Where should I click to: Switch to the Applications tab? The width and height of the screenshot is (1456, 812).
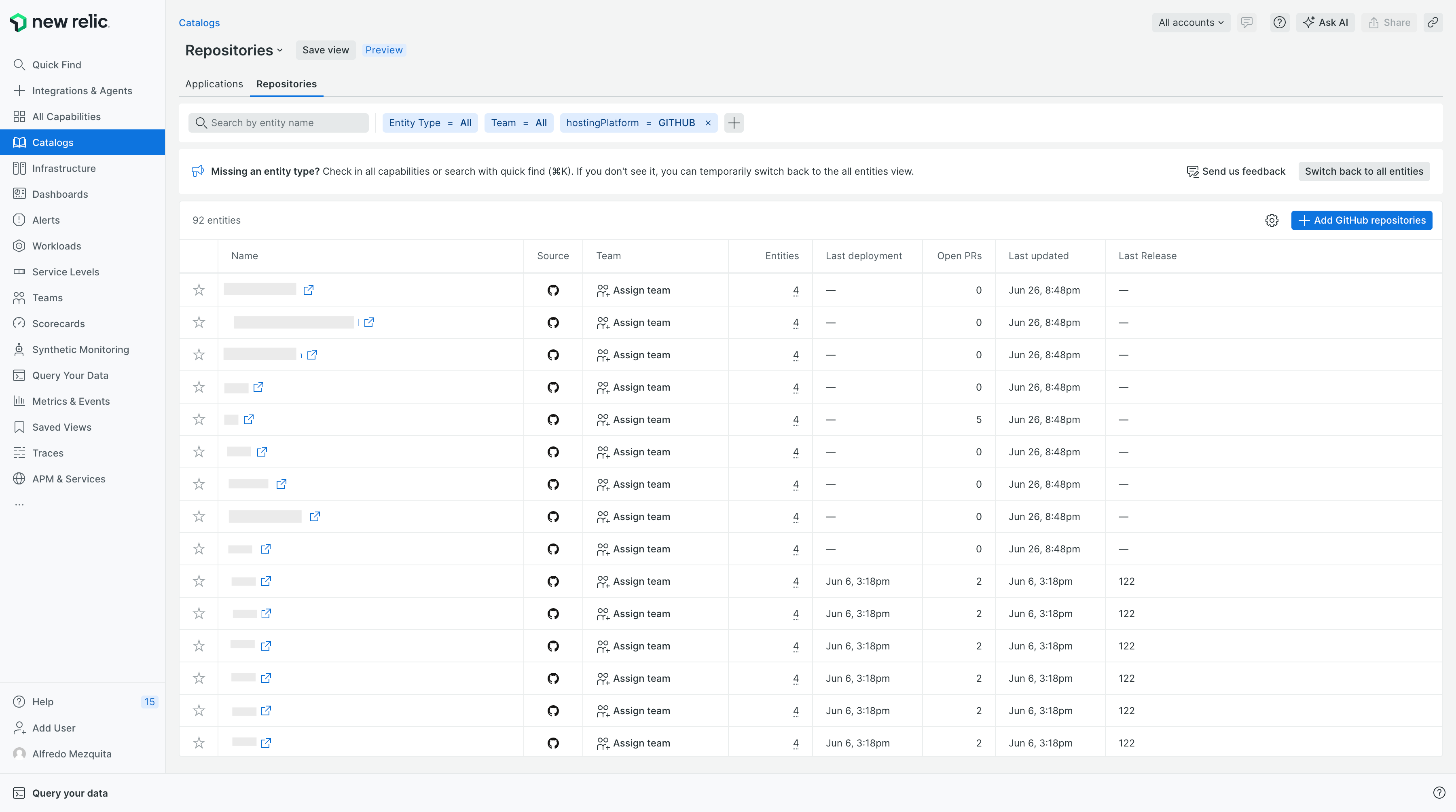(x=214, y=84)
